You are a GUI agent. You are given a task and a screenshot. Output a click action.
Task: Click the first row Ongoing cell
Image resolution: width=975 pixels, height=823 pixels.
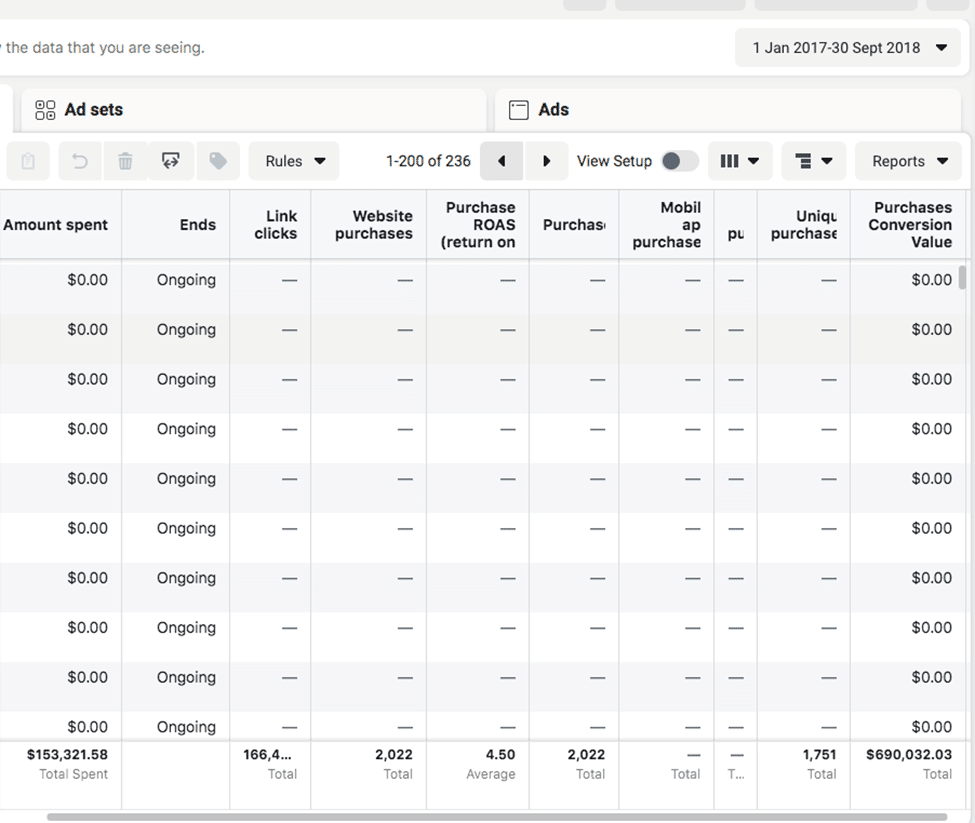pyautogui.click(x=186, y=280)
